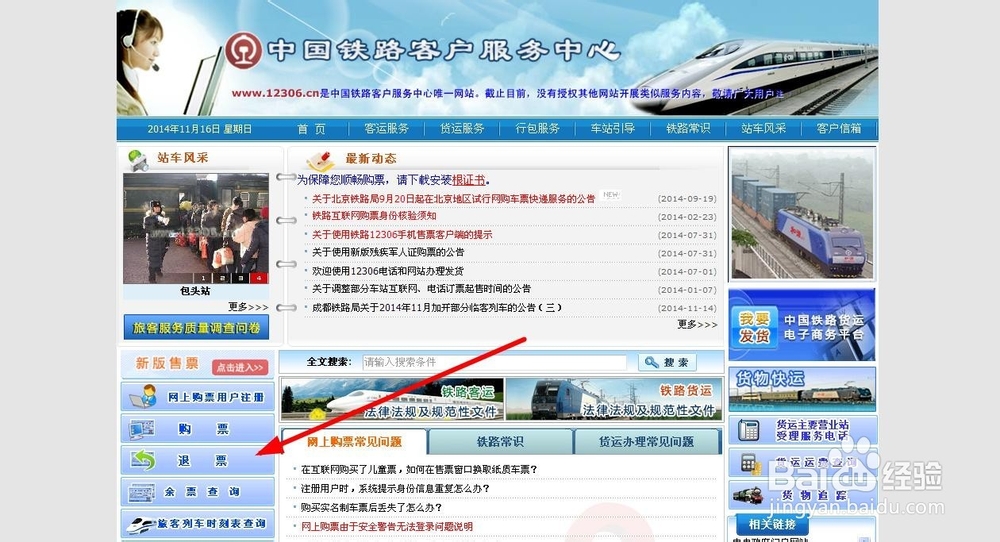Click the full-text search input field

(x=494, y=362)
